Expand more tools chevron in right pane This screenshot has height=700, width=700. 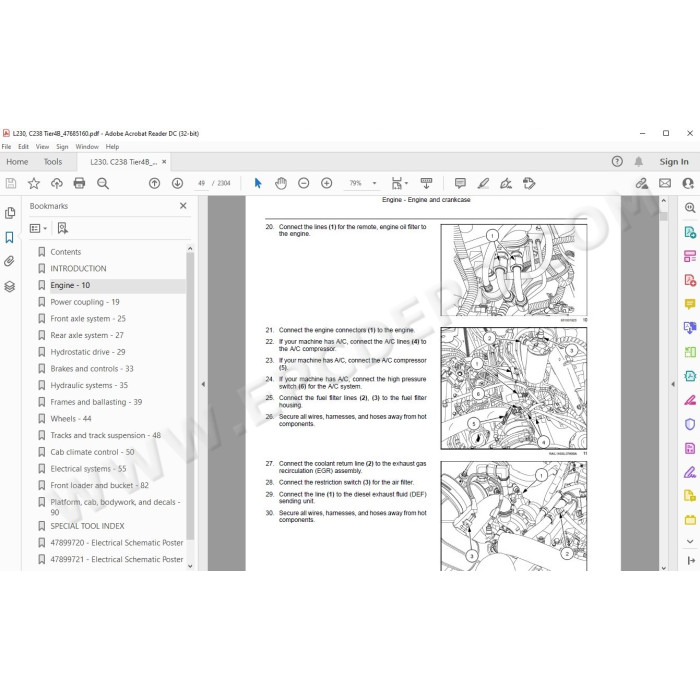click(690, 542)
